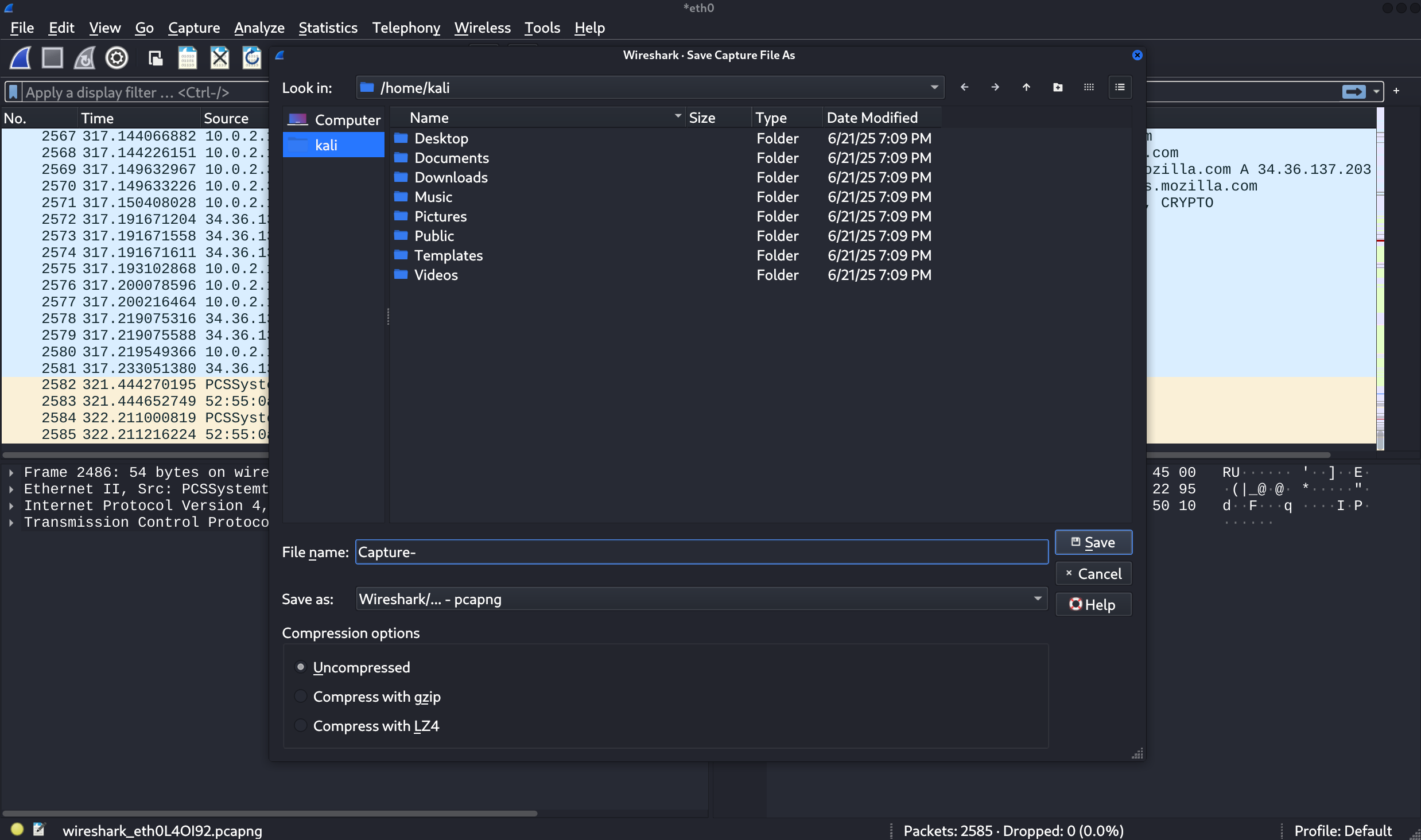Switch file dialog to detail view
Screen dimensions: 1421x840
1120,87
